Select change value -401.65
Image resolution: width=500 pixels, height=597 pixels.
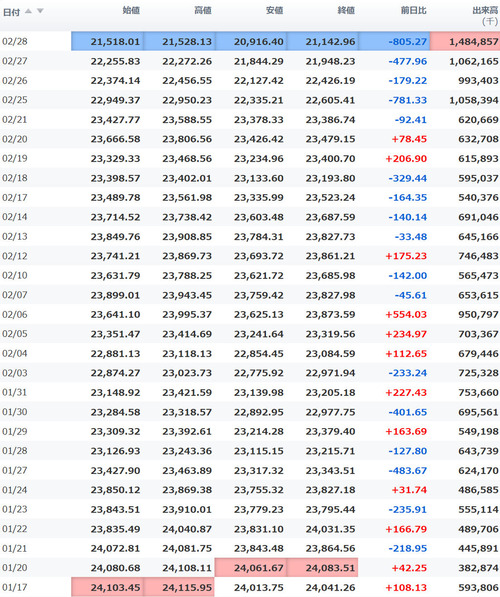coord(407,412)
